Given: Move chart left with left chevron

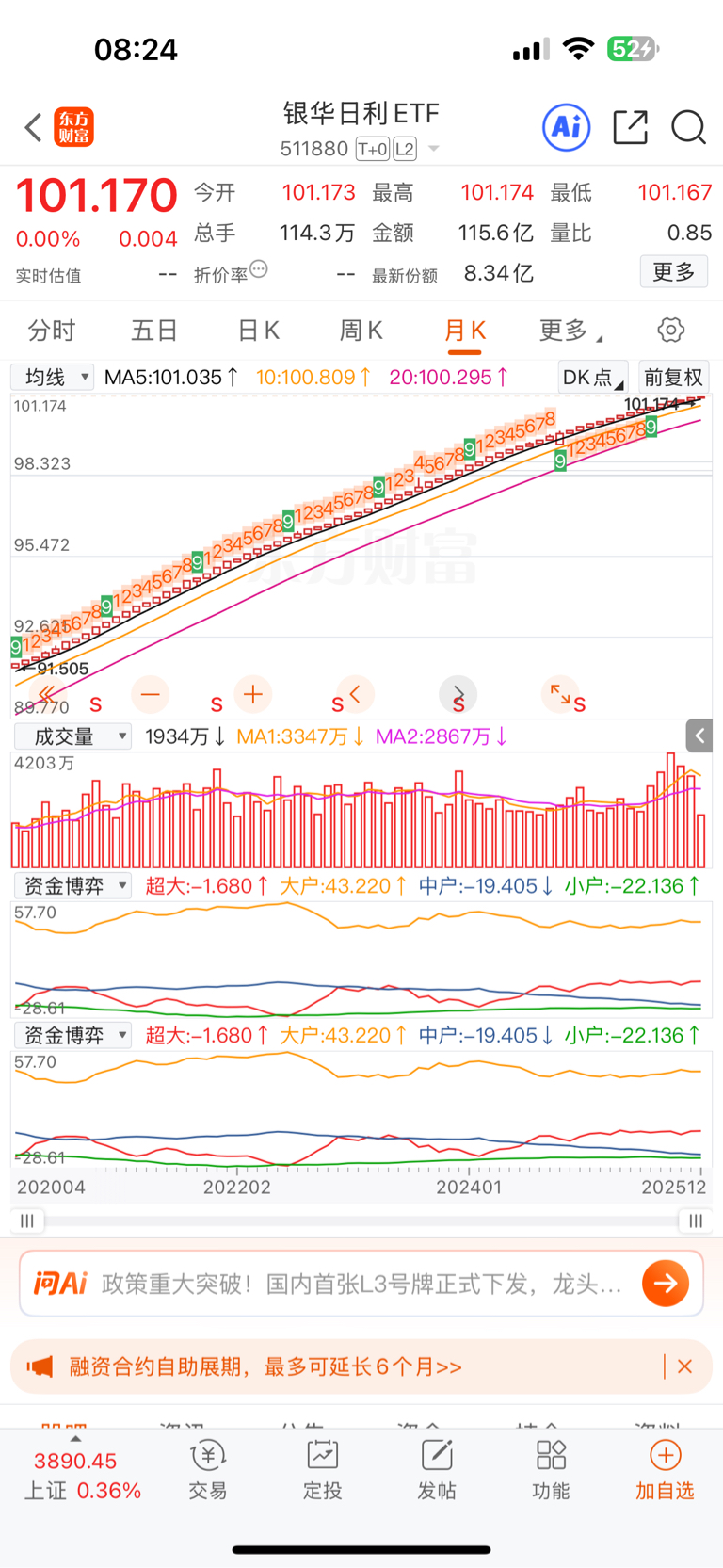Looking at the screenshot, I should pyautogui.click(x=355, y=695).
